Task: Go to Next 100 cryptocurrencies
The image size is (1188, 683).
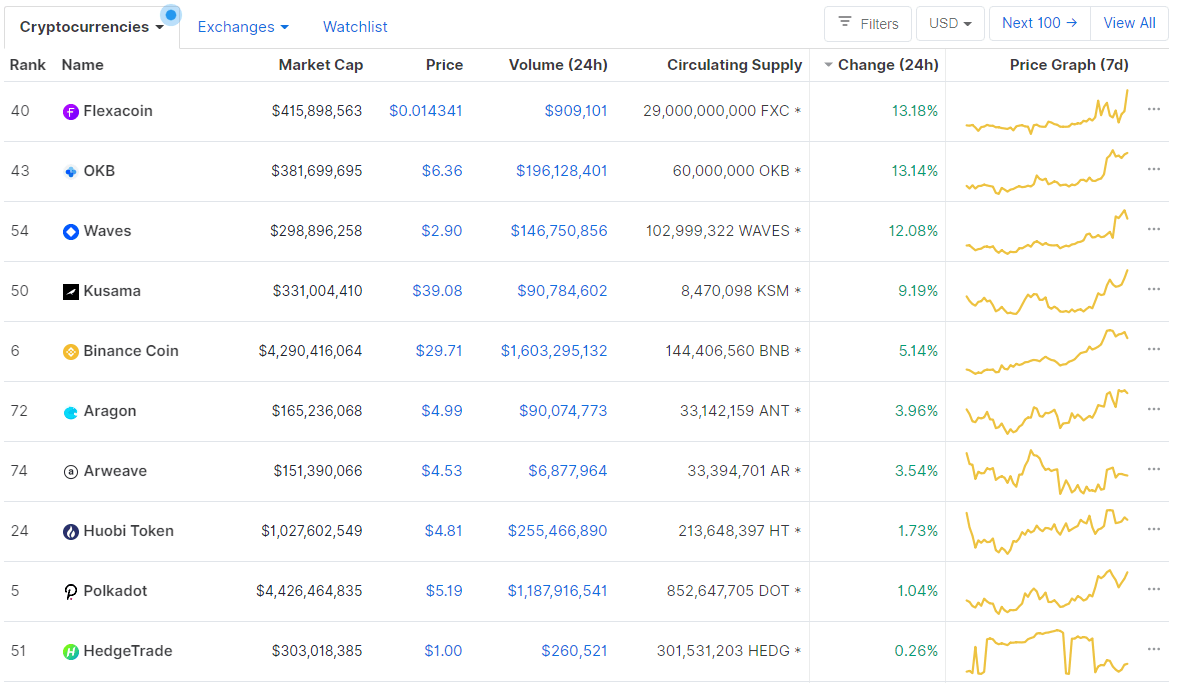Action: coord(1040,23)
